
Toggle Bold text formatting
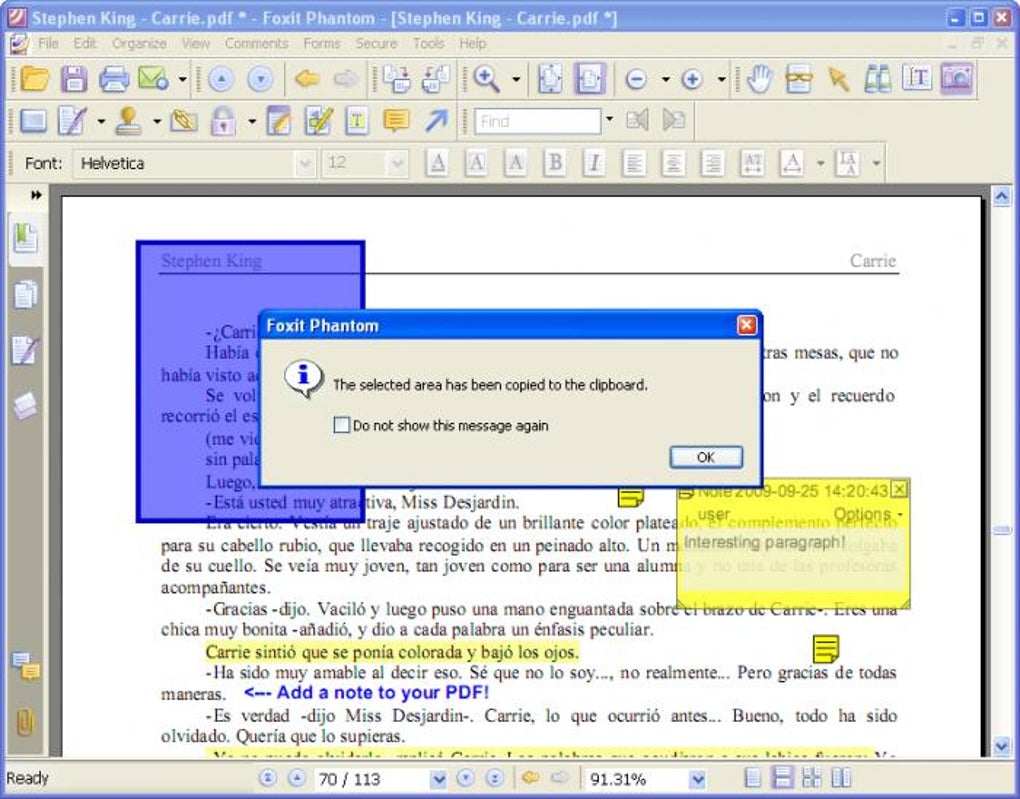(555, 163)
